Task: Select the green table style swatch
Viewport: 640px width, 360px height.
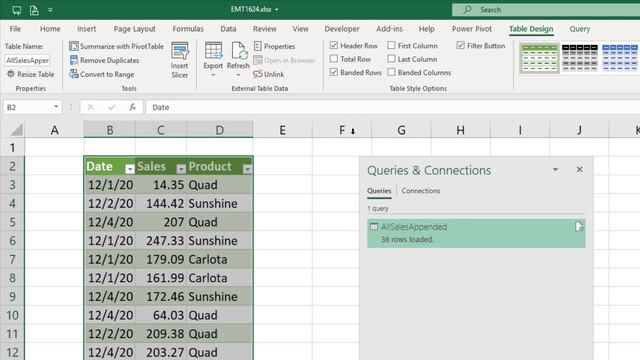Action: (539, 58)
